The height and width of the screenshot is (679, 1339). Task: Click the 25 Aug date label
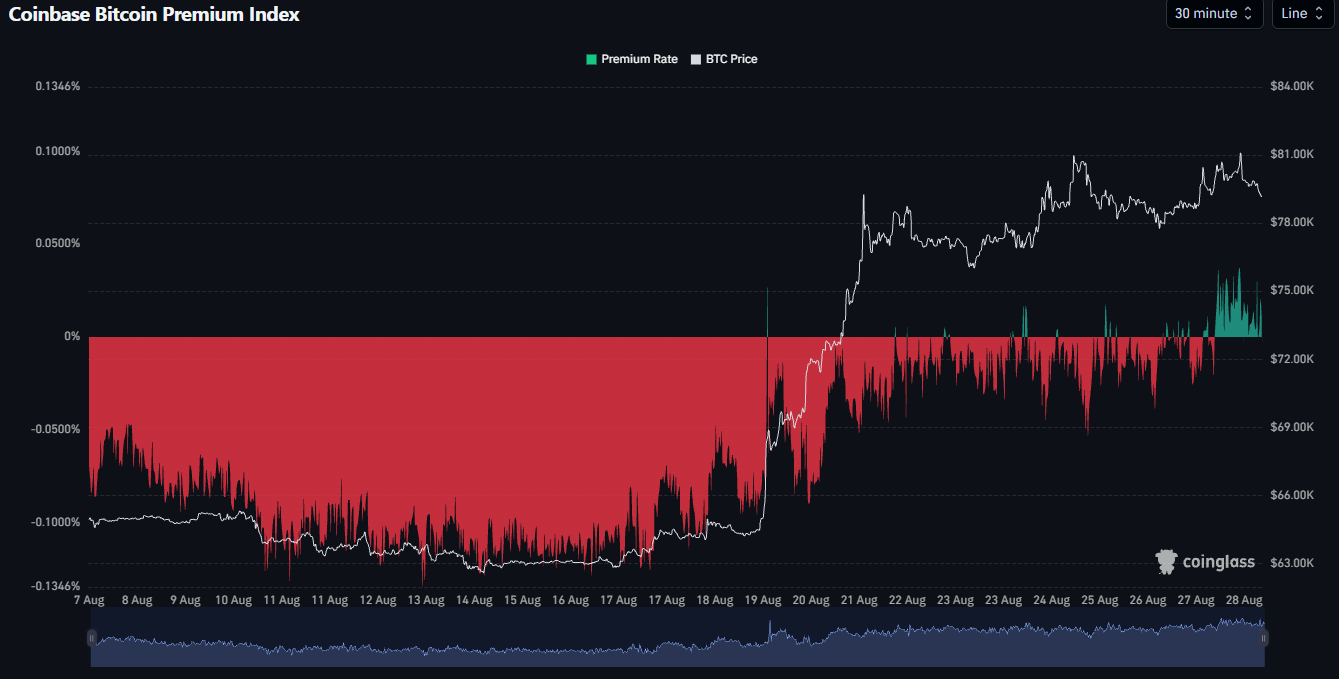coord(1099,601)
